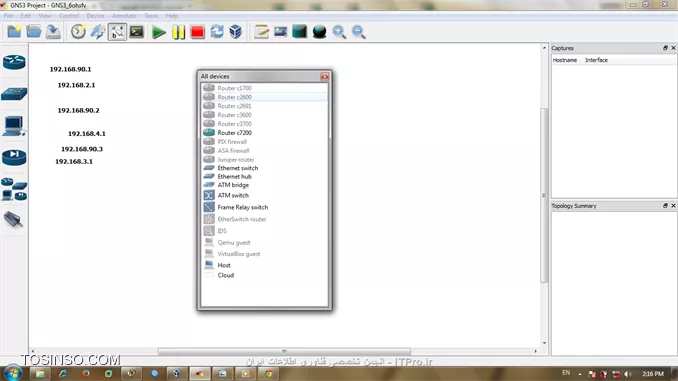Select Router c3600 in device list
The image size is (678, 381).
[x=265, y=115]
